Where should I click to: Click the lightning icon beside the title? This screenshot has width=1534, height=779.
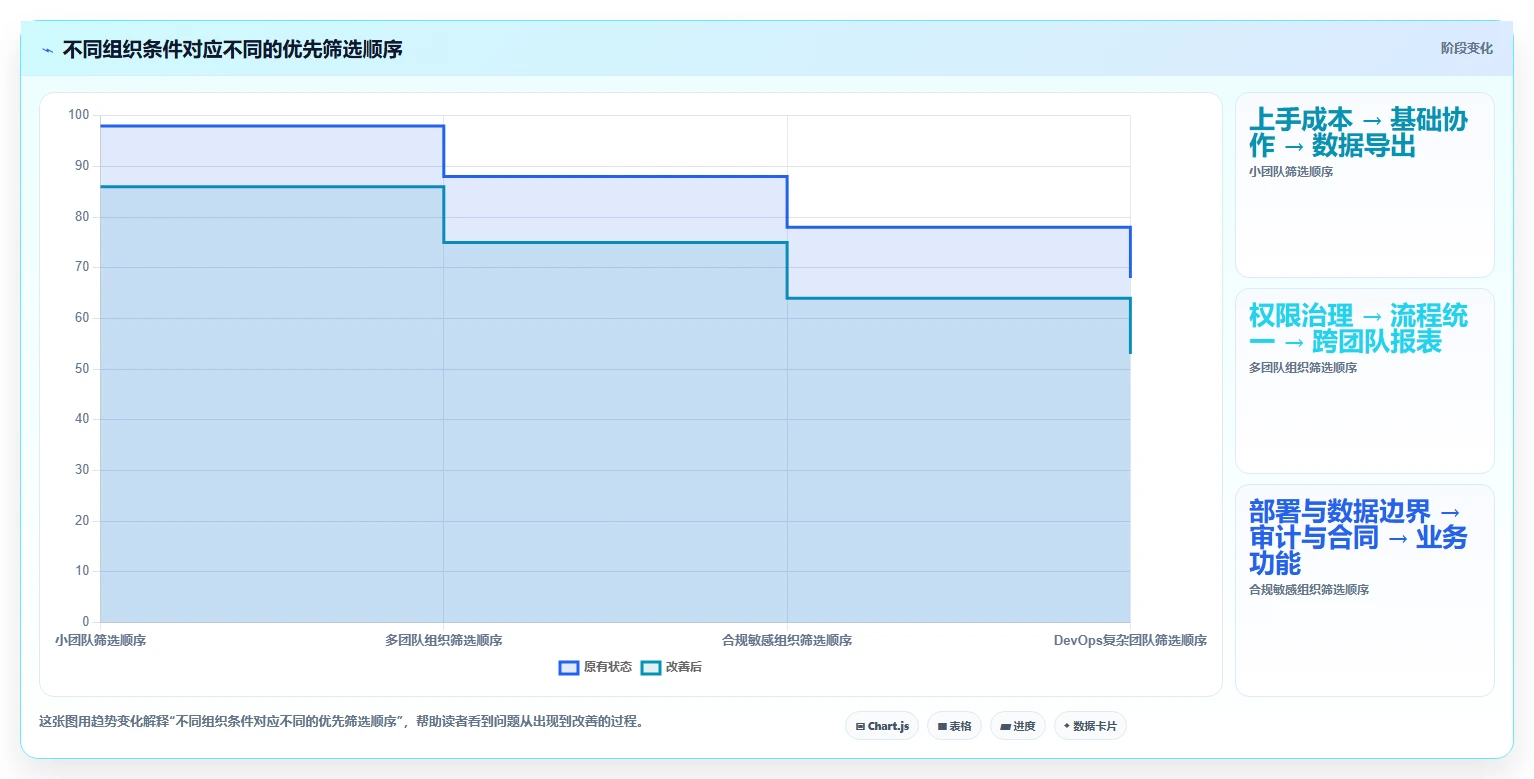48,50
